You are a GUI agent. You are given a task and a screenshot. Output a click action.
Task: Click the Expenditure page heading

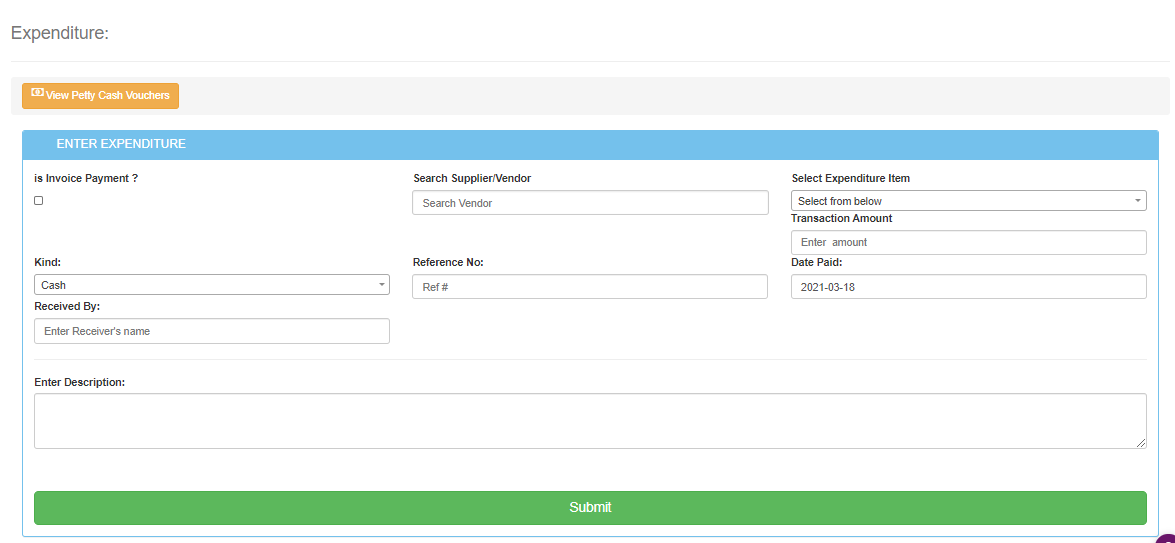pos(59,33)
